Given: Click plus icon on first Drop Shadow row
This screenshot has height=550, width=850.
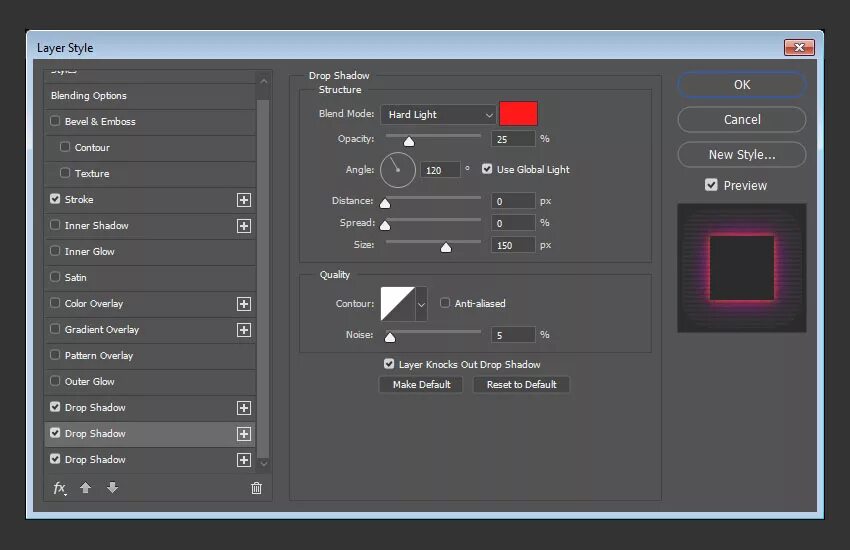Looking at the screenshot, I should tap(244, 408).
